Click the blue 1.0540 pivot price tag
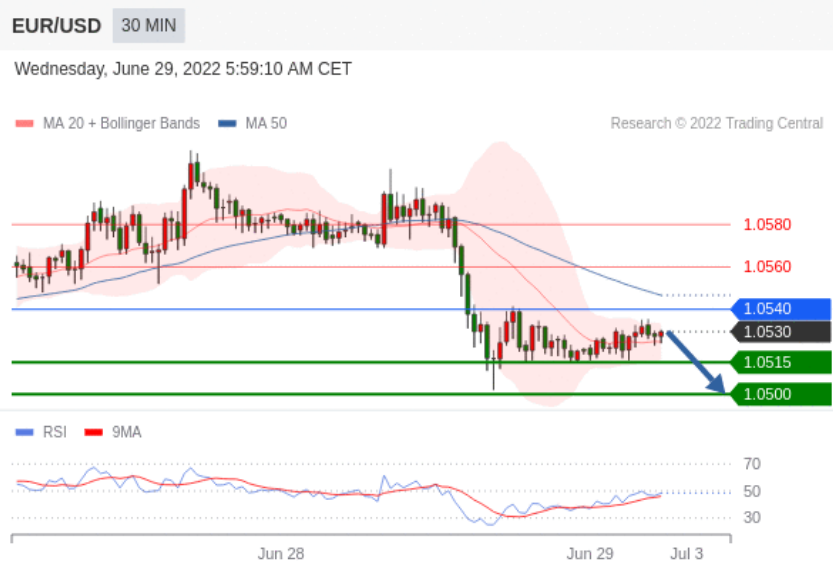833x571 pixels. coord(781,309)
